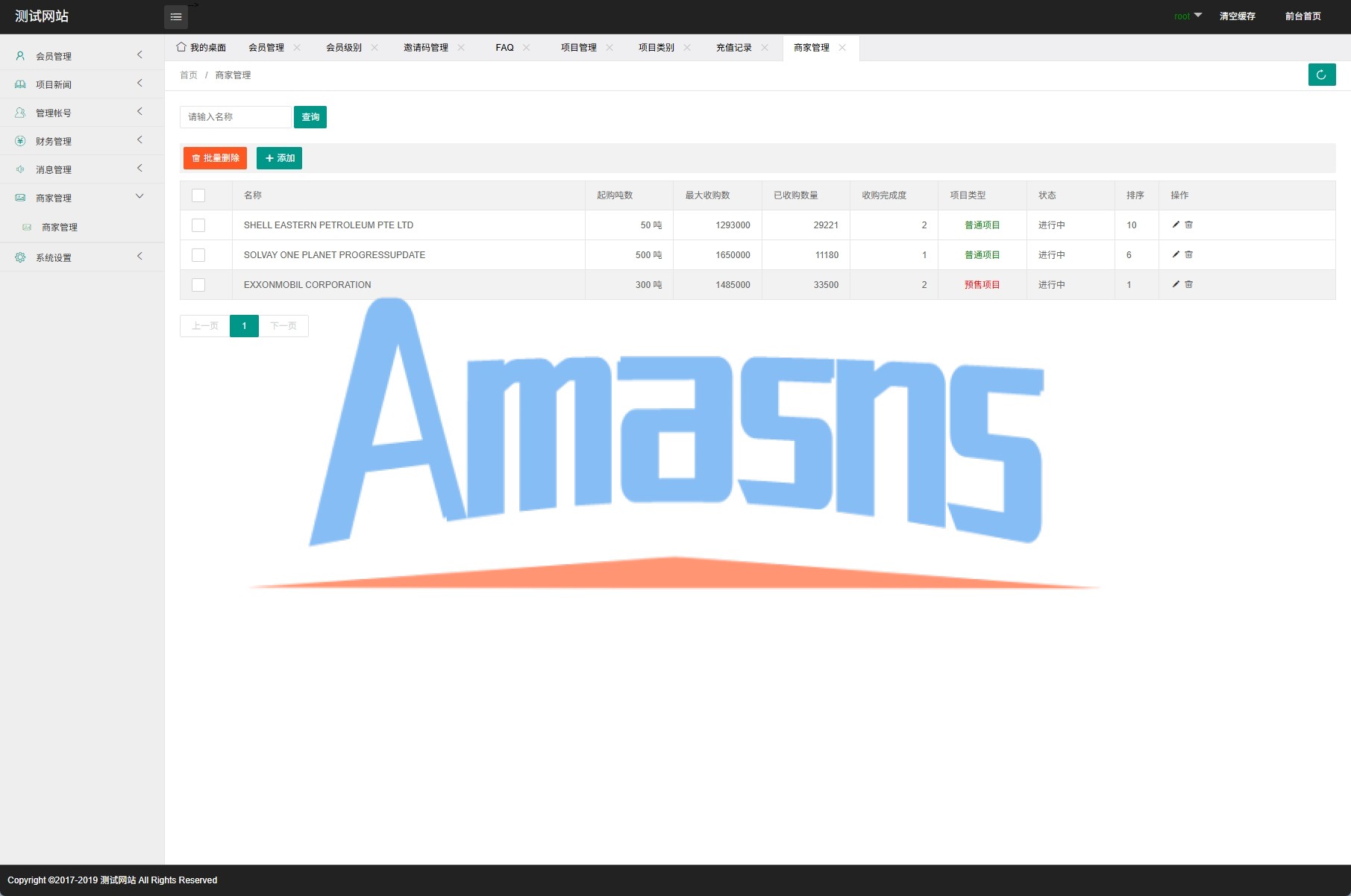
Task: Close the 会员管理 tab
Action: (x=297, y=48)
